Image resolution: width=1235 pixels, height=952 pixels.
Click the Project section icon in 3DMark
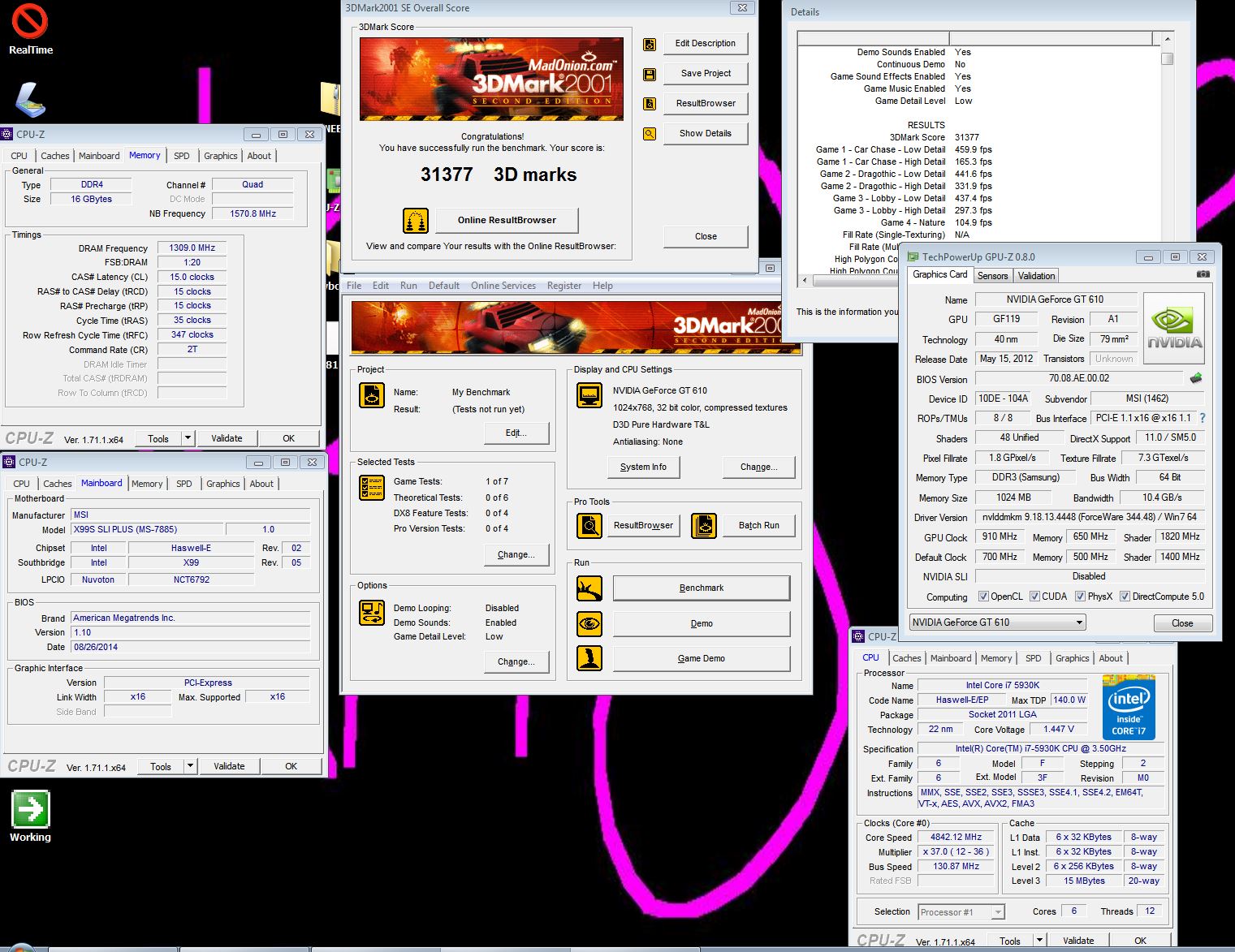[x=372, y=395]
